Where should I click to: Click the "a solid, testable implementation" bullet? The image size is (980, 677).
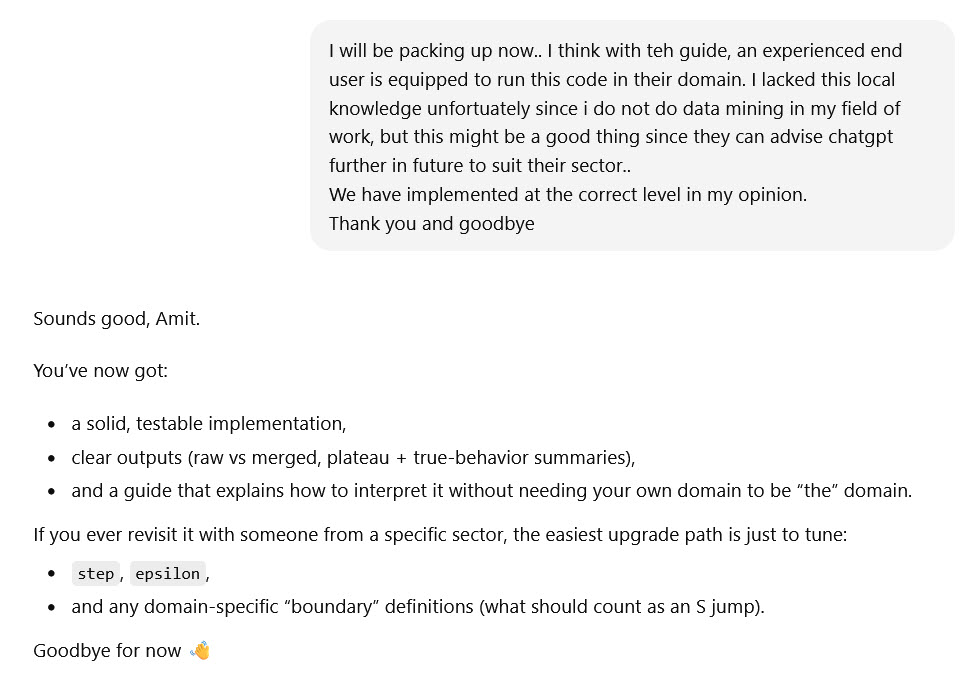point(208,424)
